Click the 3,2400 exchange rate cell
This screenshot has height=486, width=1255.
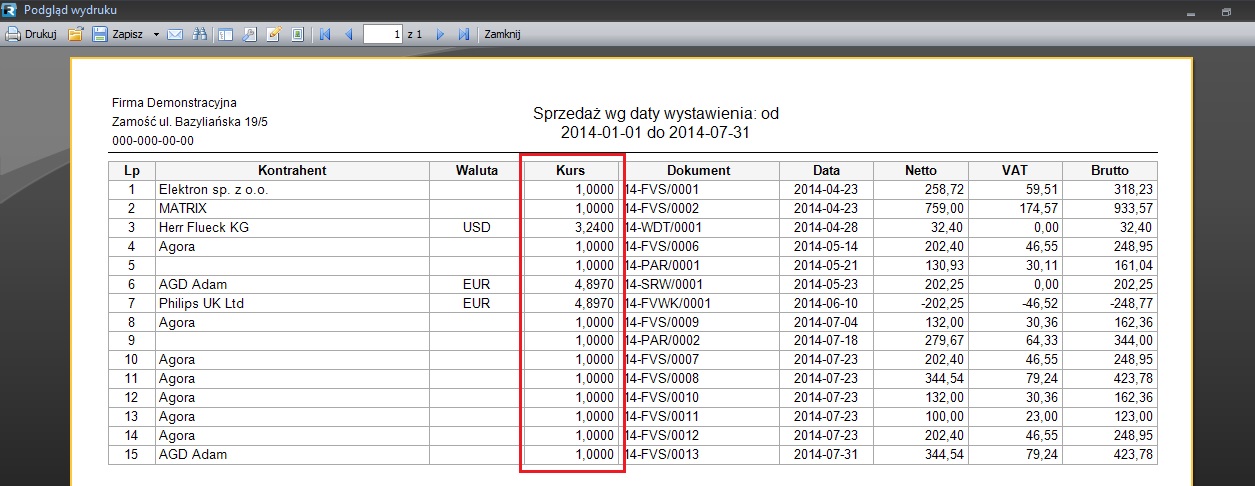point(571,227)
